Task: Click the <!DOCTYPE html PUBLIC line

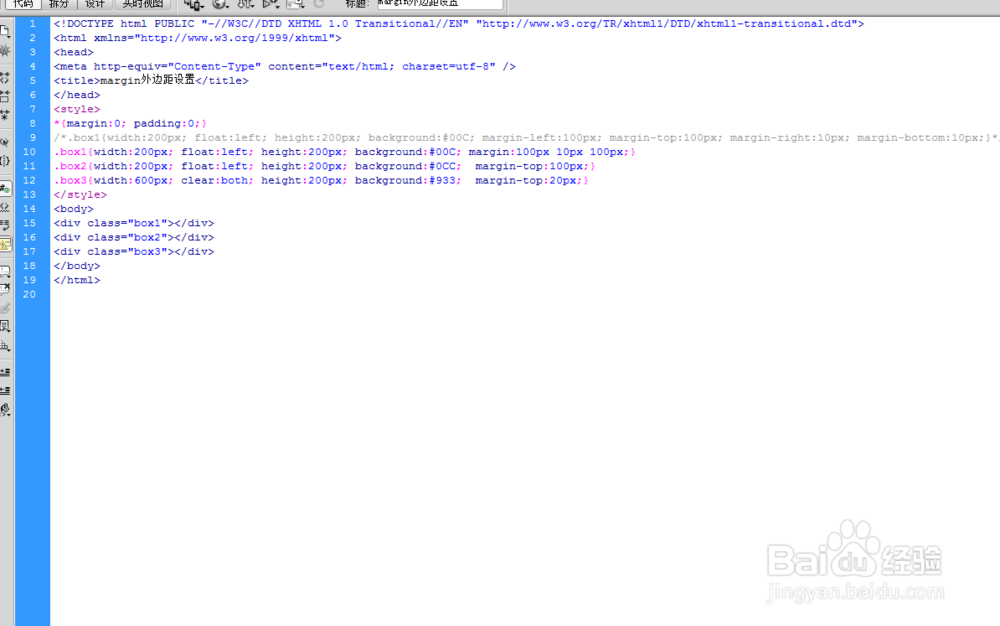Action: [x=459, y=24]
